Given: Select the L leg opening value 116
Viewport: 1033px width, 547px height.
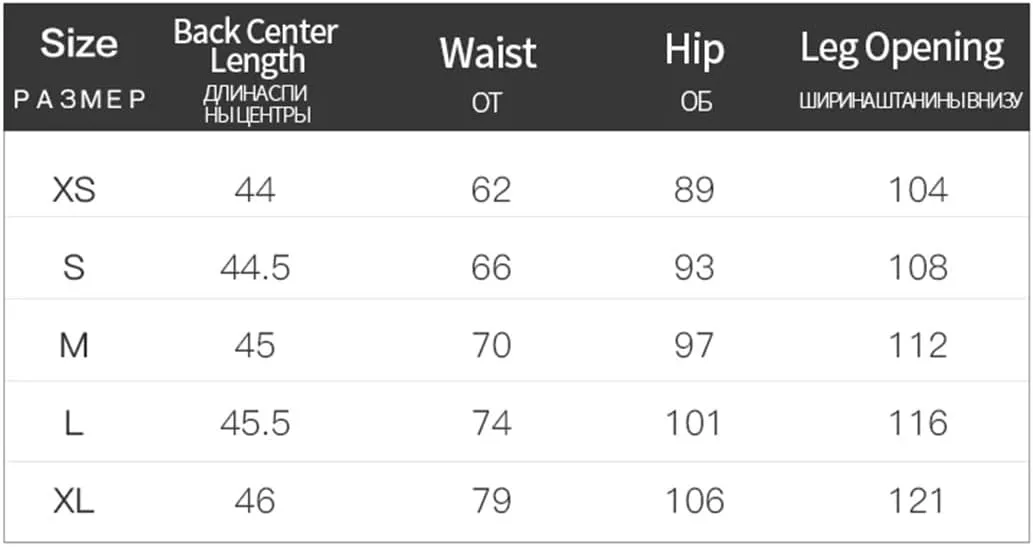Looking at the screenshot, I should 918,423.
